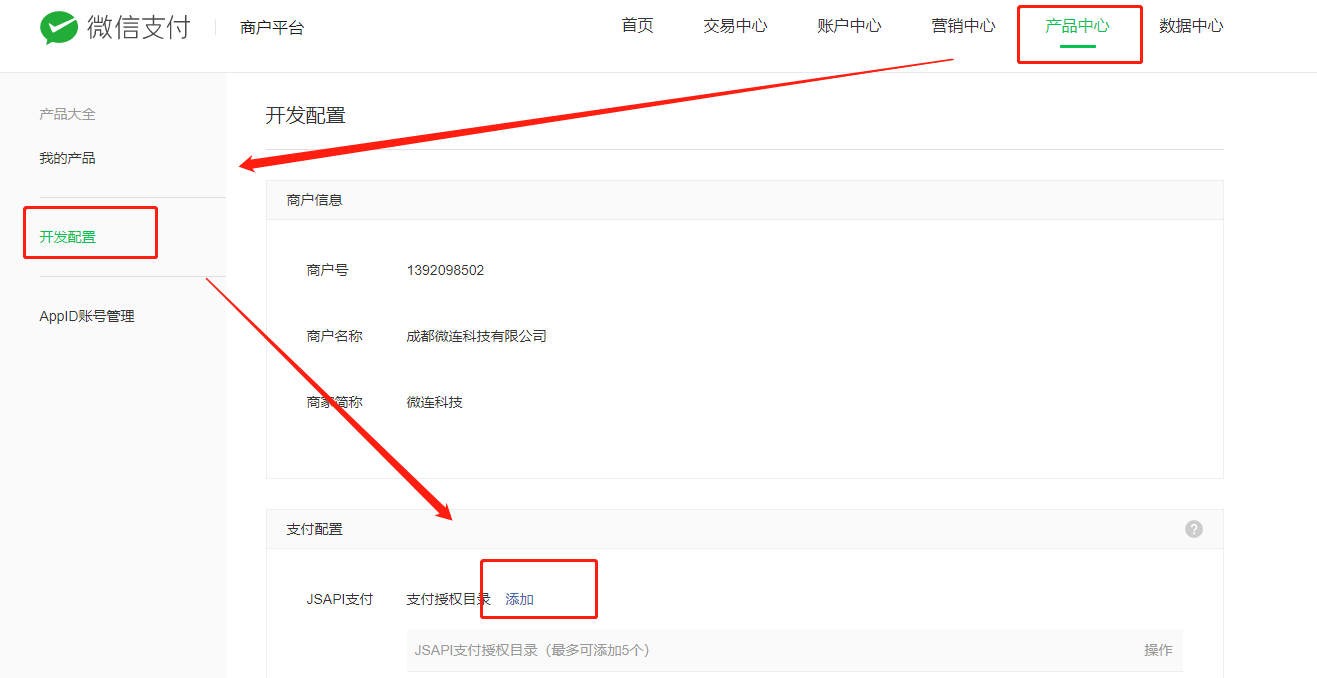
Task: Click the 商户号 field label
Action: pos(328,270)
